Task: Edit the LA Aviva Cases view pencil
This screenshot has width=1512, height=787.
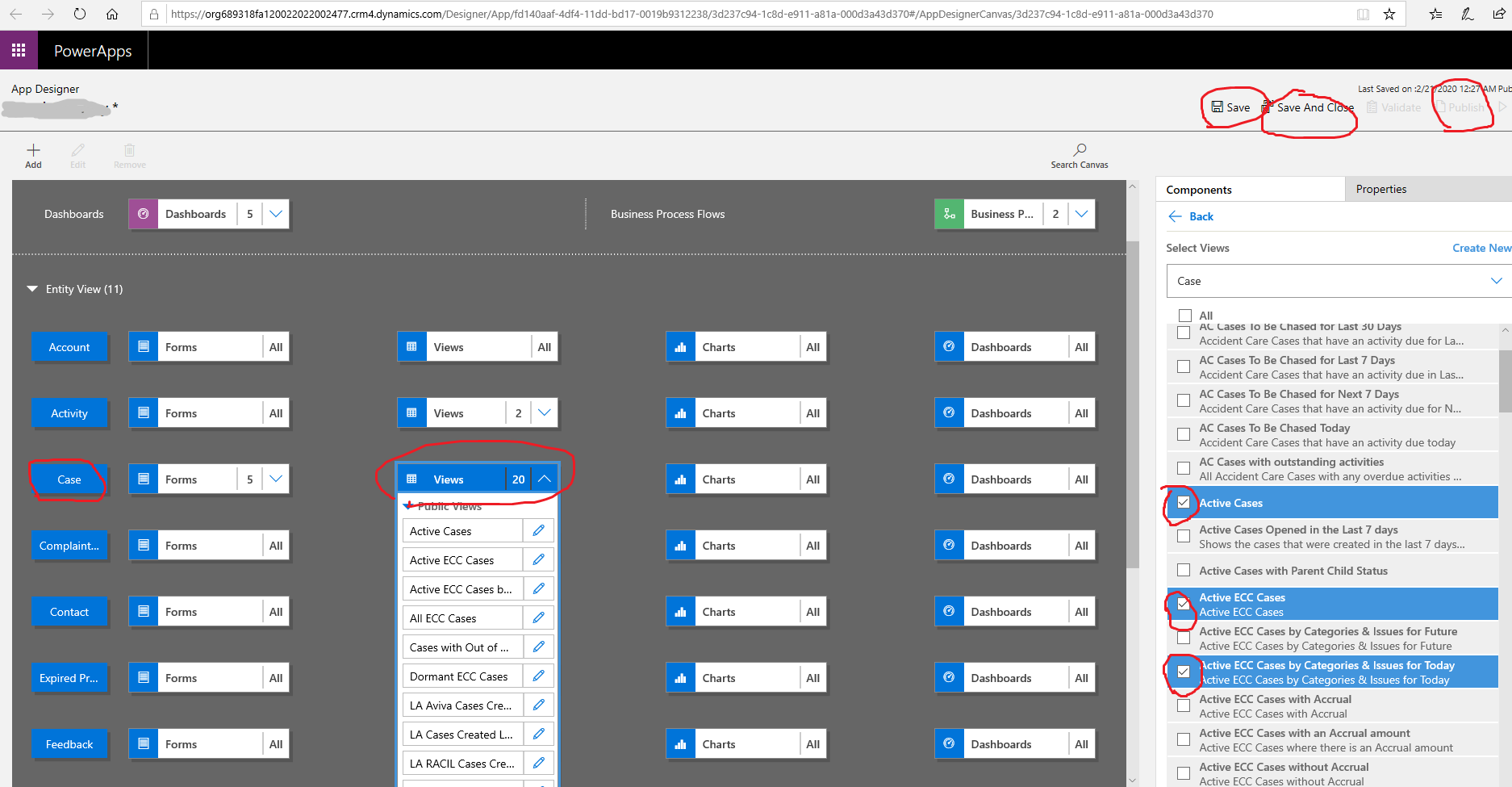Action: [x=538, y=705]
